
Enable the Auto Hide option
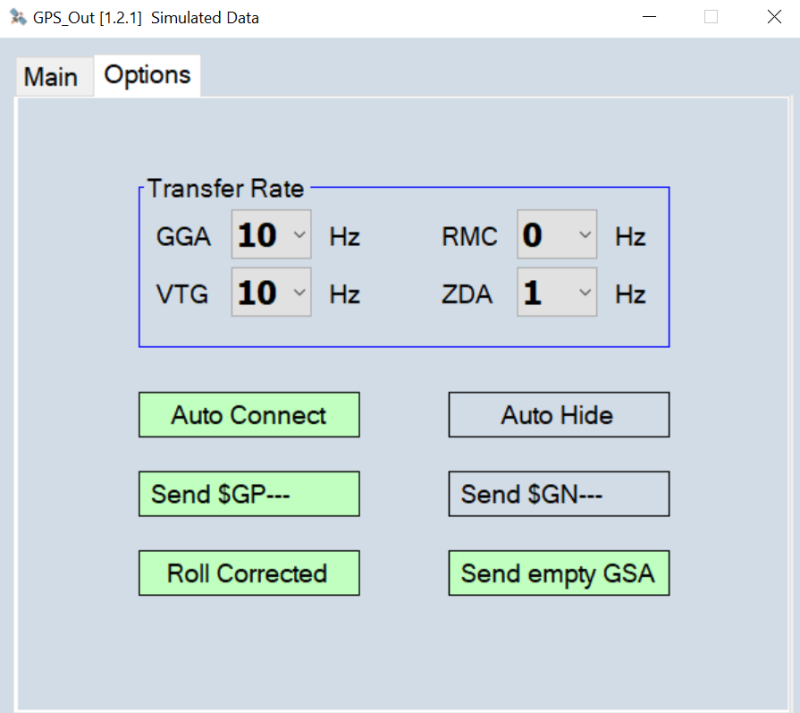[x=558, y=415]
